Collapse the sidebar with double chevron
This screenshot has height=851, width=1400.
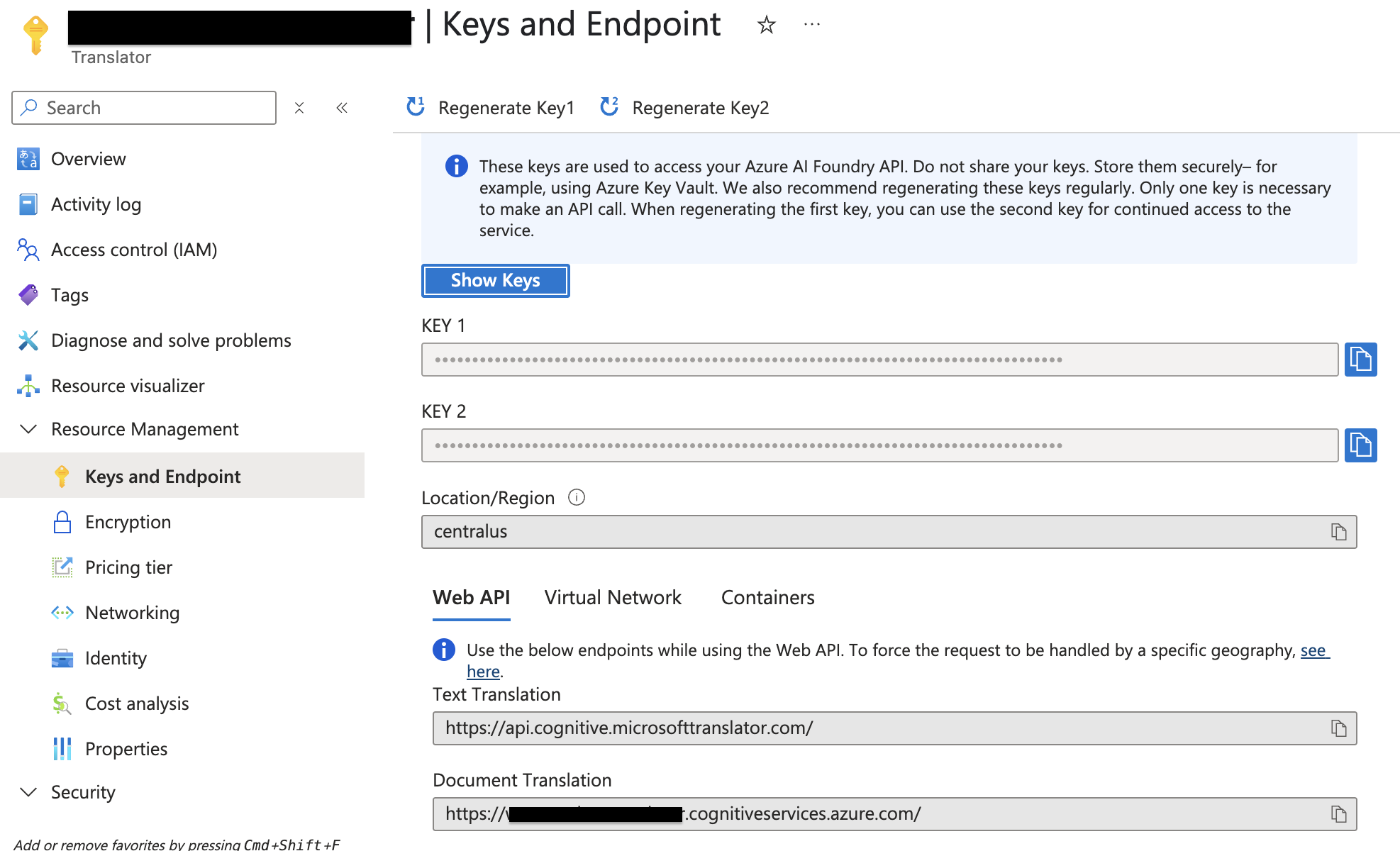tap(342, 108)
